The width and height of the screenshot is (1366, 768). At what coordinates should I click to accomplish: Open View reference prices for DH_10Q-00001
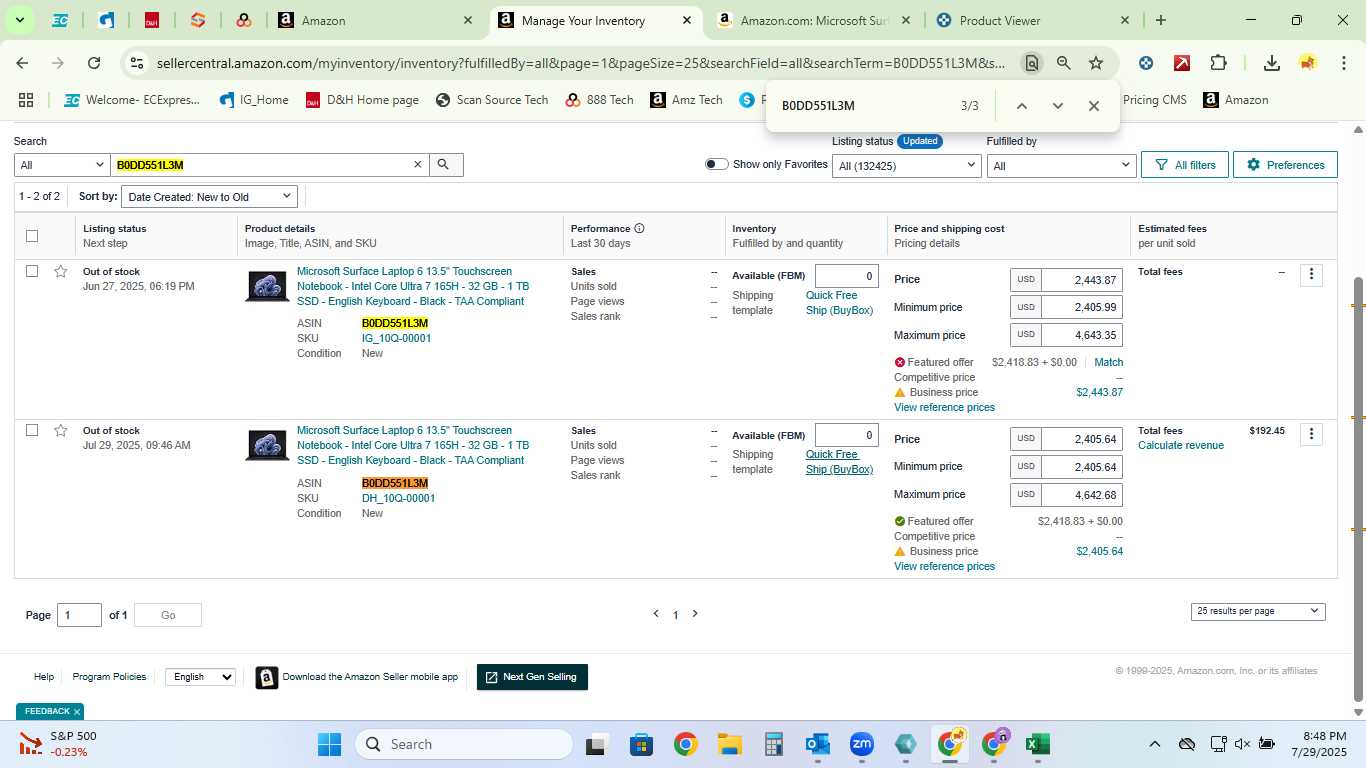[x=944, y=566]
